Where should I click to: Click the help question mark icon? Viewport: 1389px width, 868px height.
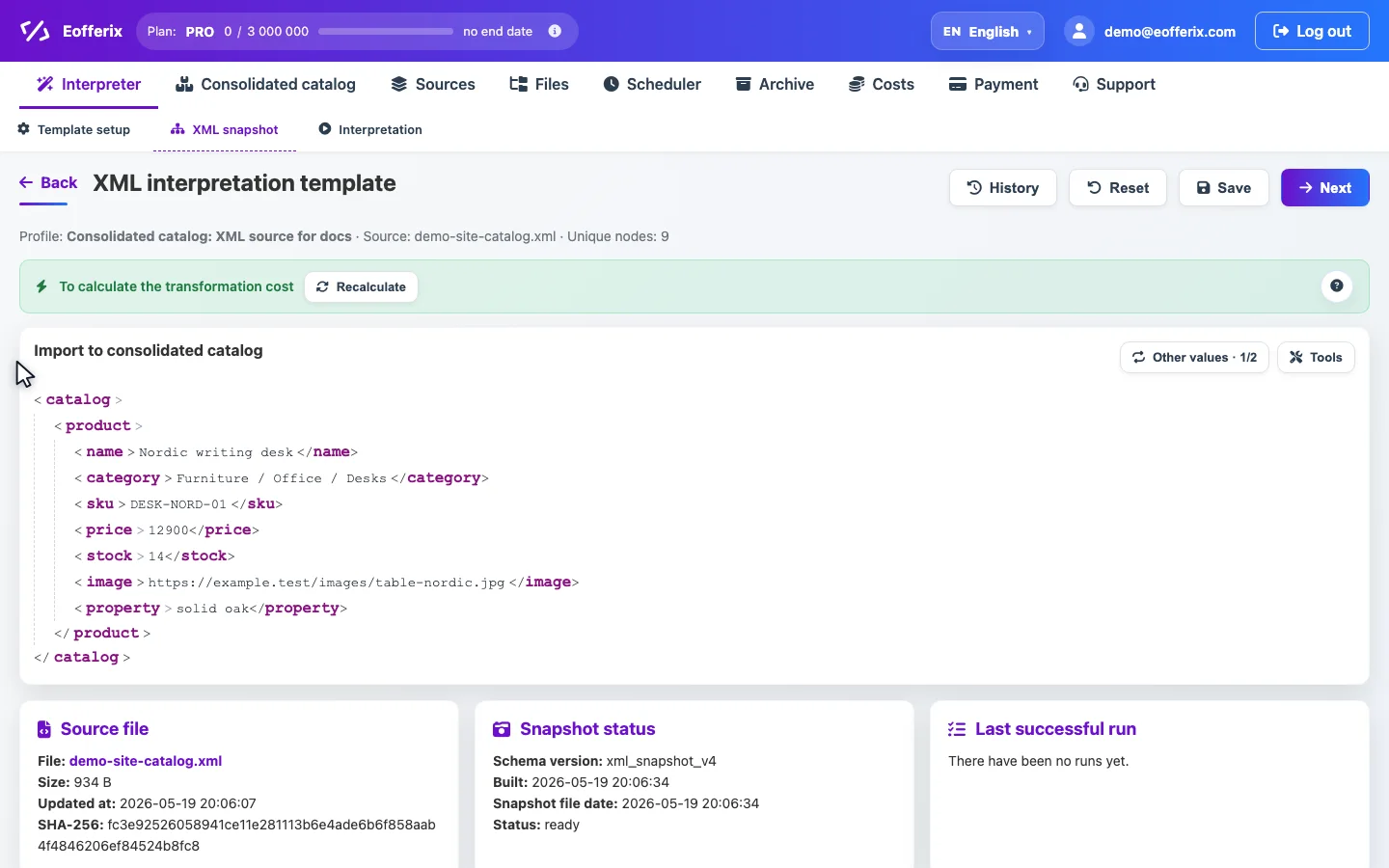coord(1337,285)
